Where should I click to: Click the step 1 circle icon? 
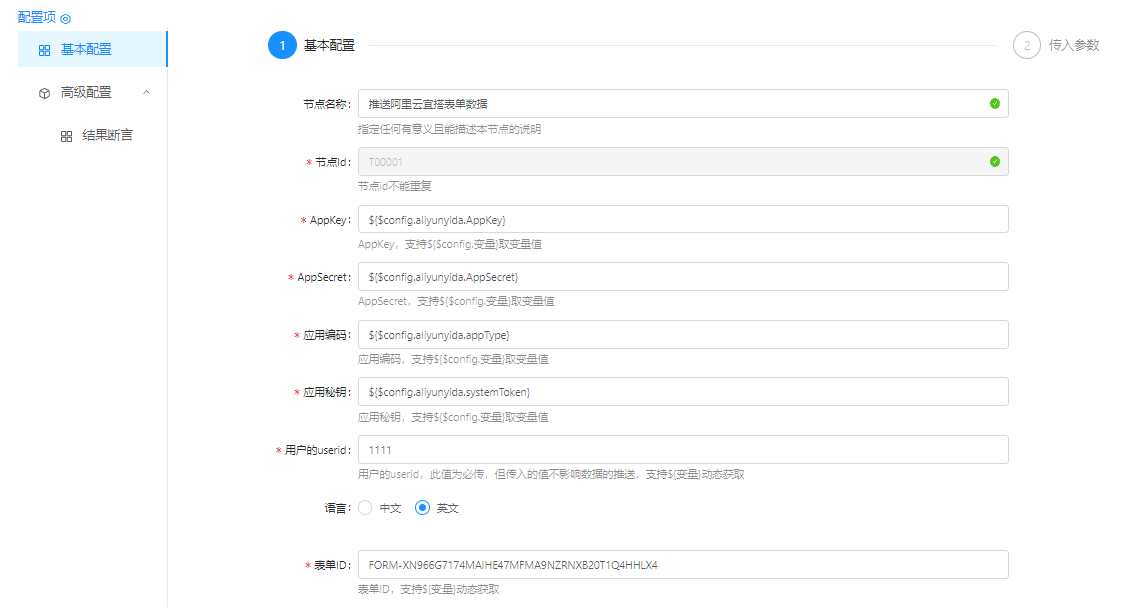click(x=282, y=45)
